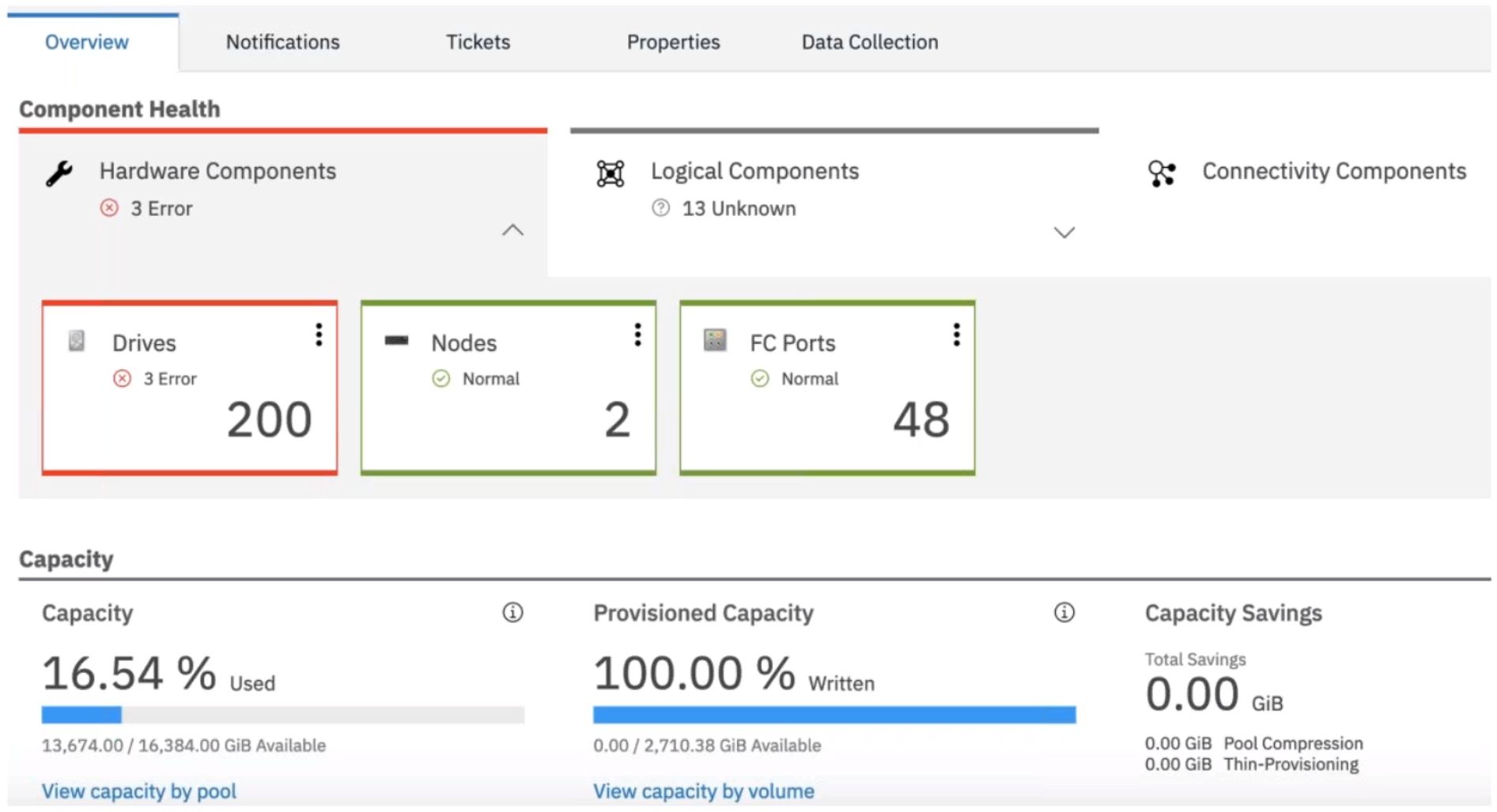1497x812 pixels.
Task: Click the Connectivity Components icon
Action: 1162,173
